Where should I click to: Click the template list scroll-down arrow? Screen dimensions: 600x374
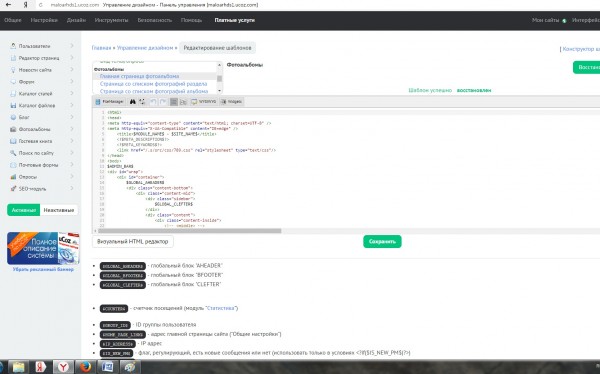(x=219, y=91)
